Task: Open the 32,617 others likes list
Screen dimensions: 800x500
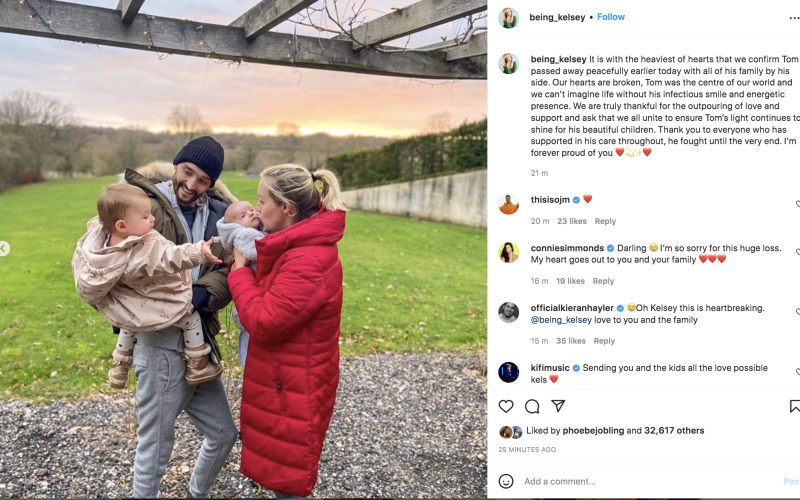Action: (x=674, y=431)
